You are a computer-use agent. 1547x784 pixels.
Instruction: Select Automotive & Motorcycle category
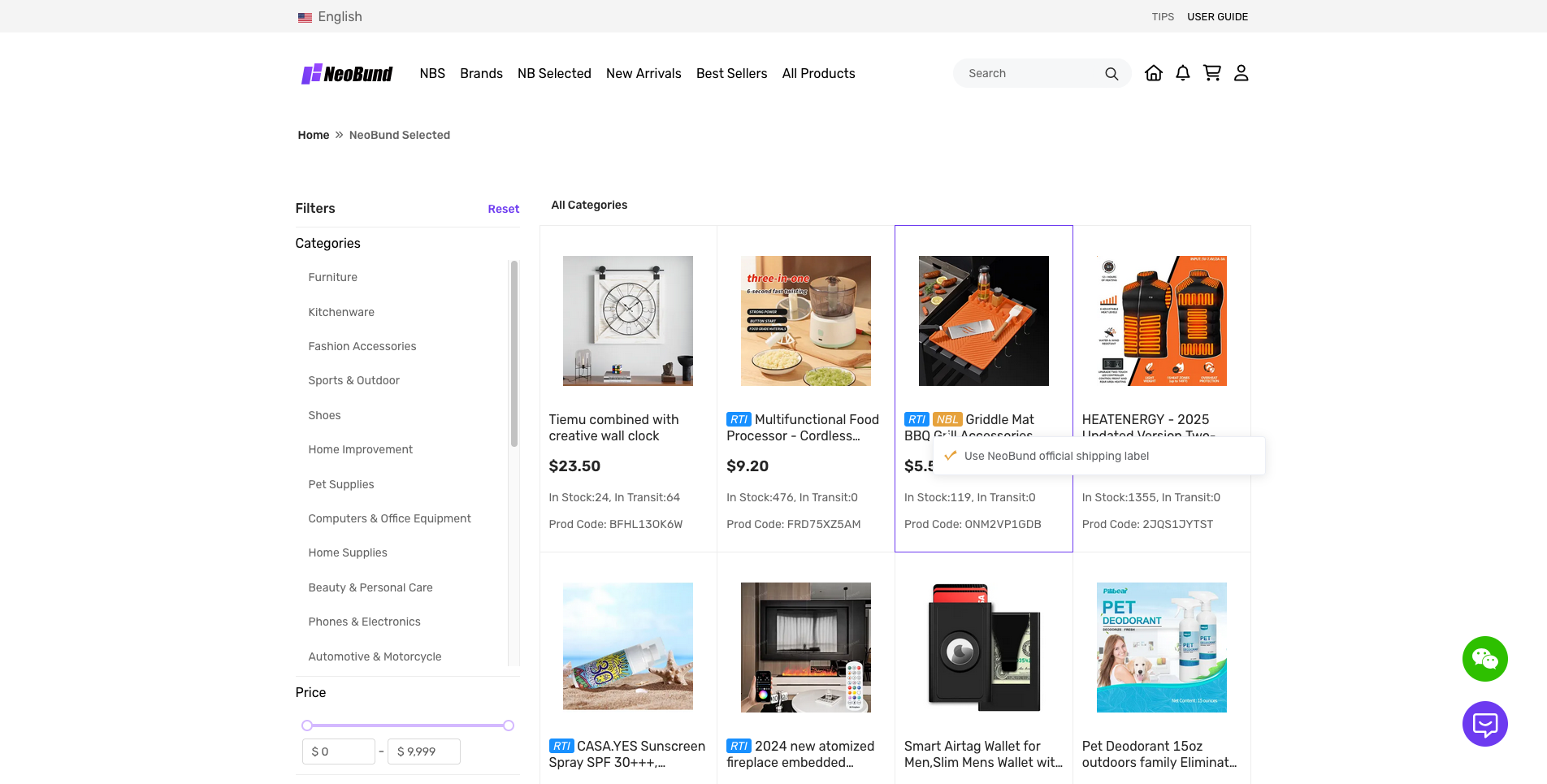click(x=375, y=656)
